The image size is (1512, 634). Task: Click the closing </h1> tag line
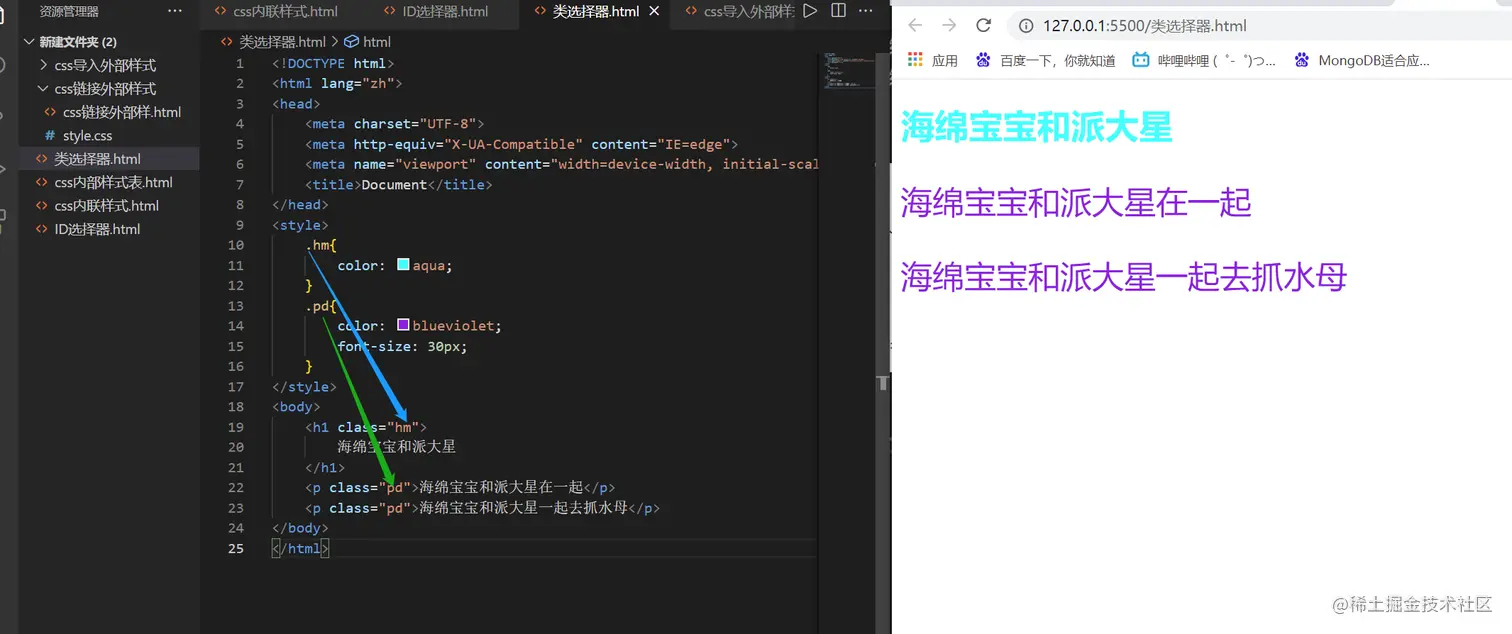[325, 467]
